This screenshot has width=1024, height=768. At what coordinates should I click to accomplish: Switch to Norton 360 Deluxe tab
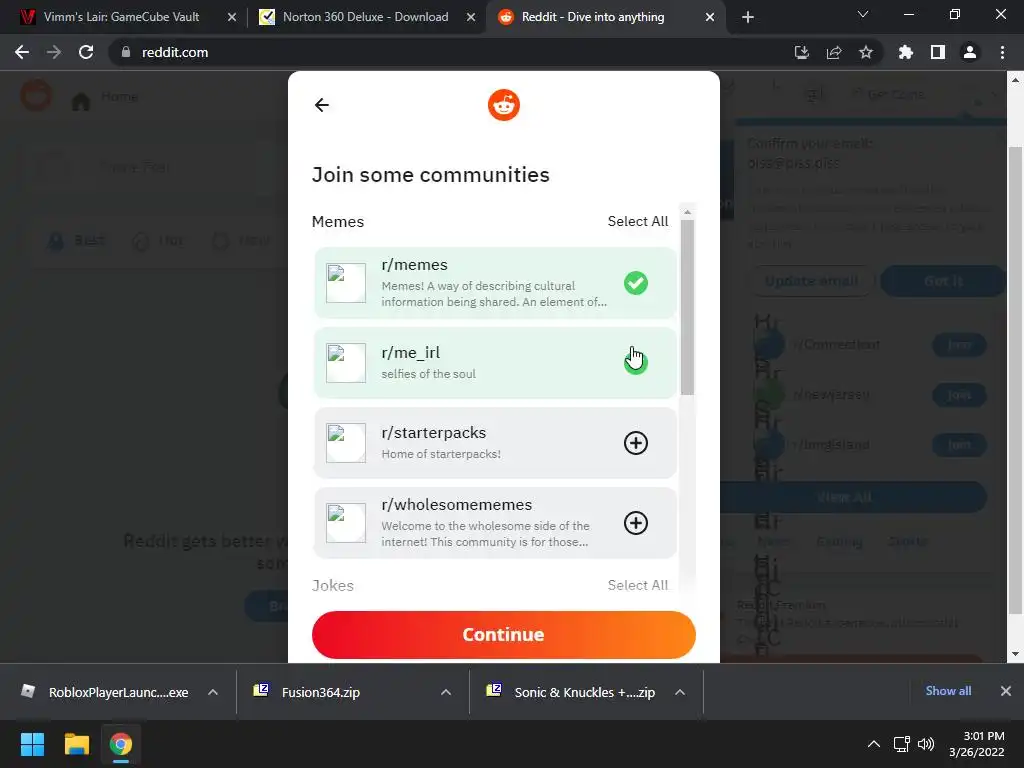click(366, 17)
